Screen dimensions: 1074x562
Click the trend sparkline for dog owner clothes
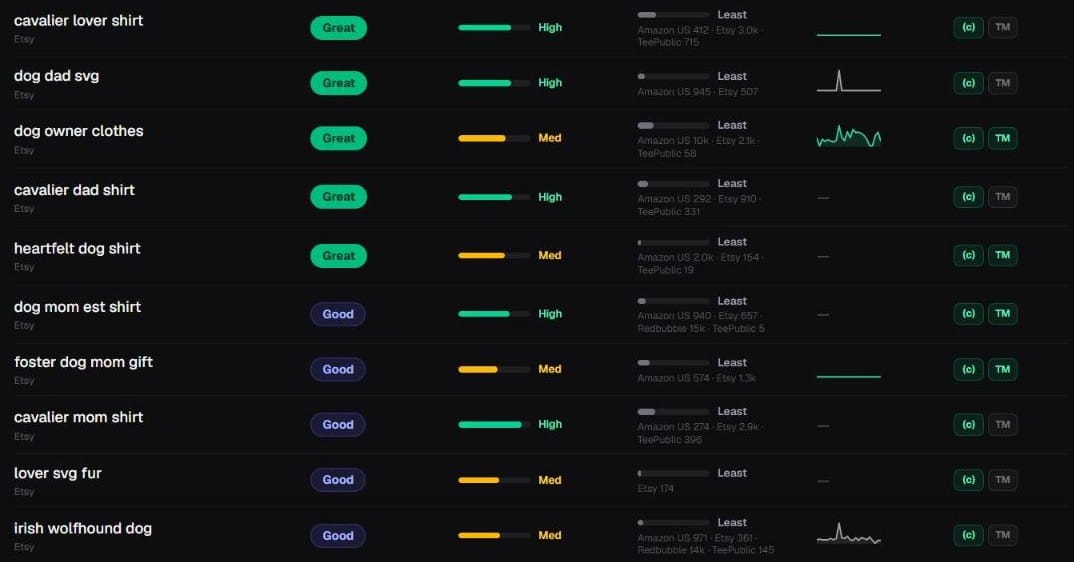pos(849,136)
